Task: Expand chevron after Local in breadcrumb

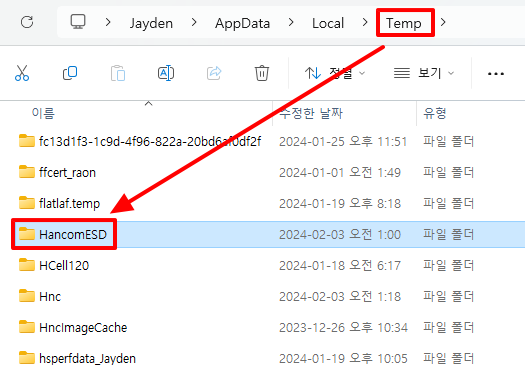Action: [x=365, y=22]
